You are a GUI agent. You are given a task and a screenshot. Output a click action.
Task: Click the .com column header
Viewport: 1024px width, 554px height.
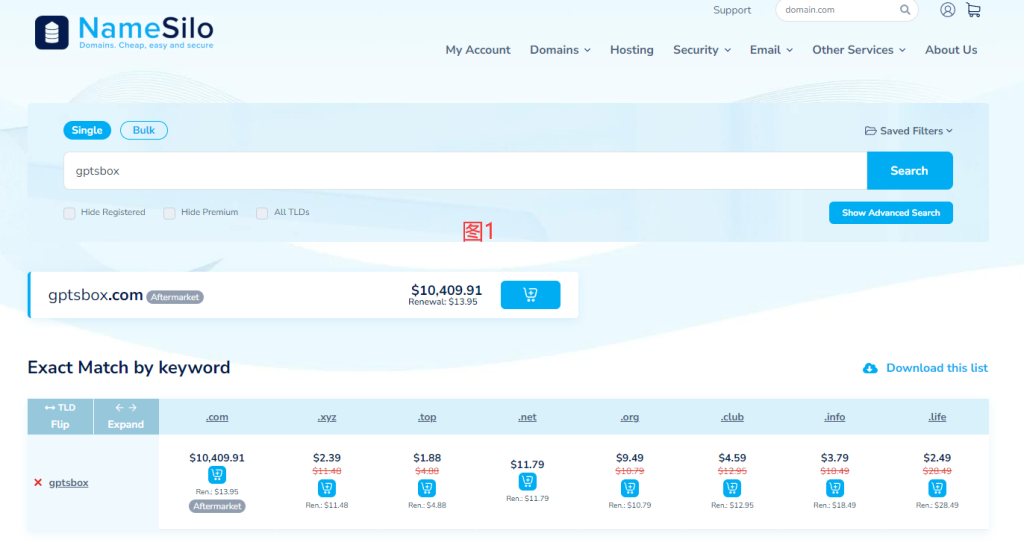(x=217, y=417)
